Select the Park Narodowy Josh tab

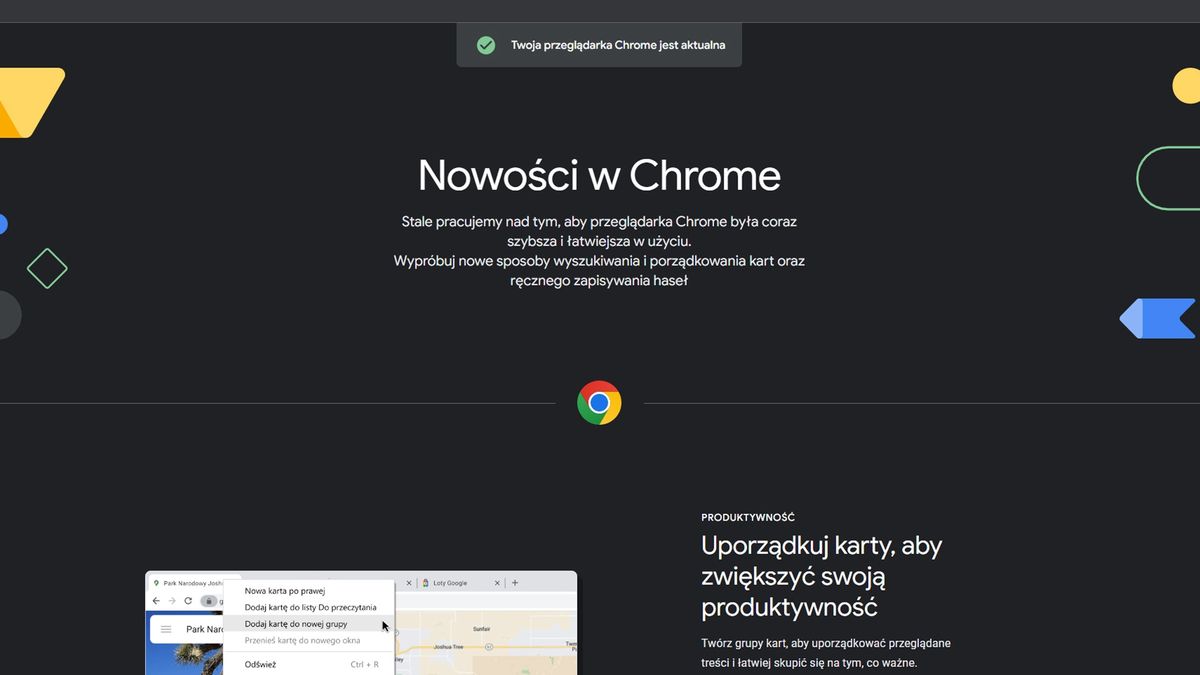click(190, 583)
